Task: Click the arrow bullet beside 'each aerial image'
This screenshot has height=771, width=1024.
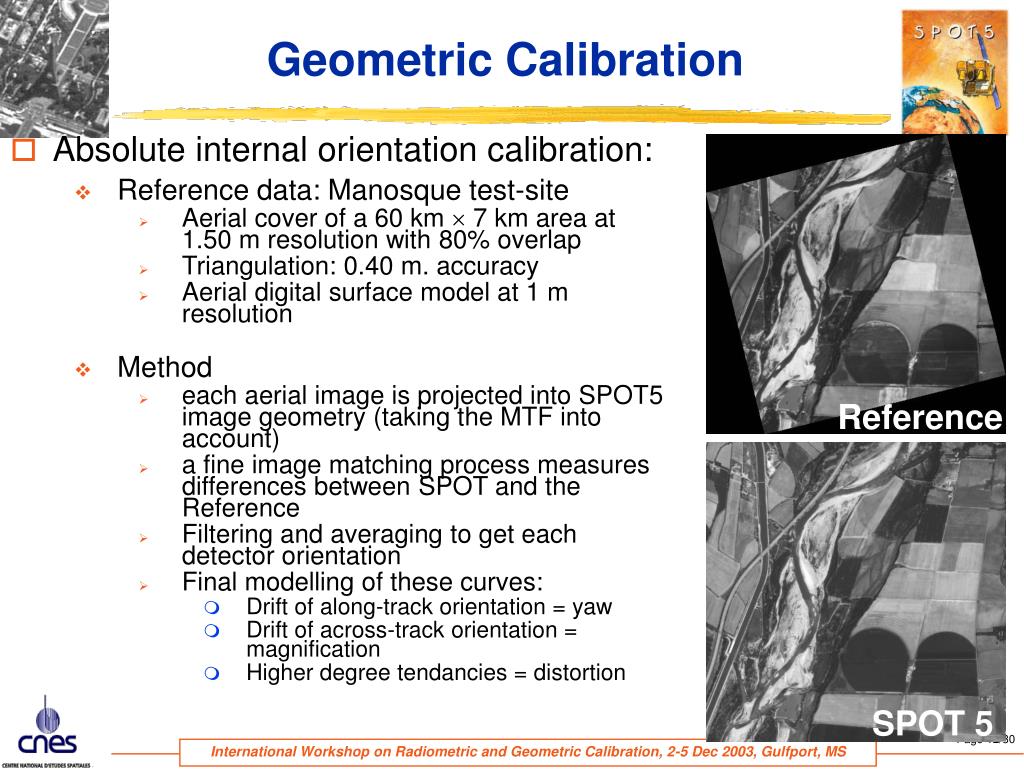Action: 144,399
